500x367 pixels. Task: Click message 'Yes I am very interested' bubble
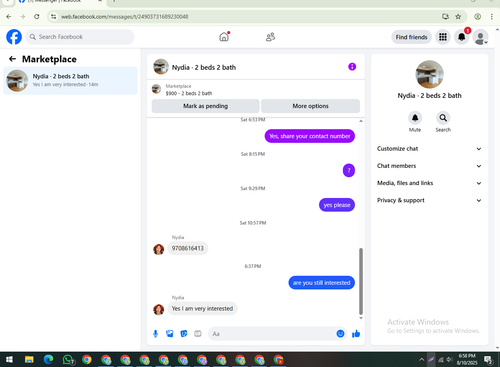click(x=202, y=309)
